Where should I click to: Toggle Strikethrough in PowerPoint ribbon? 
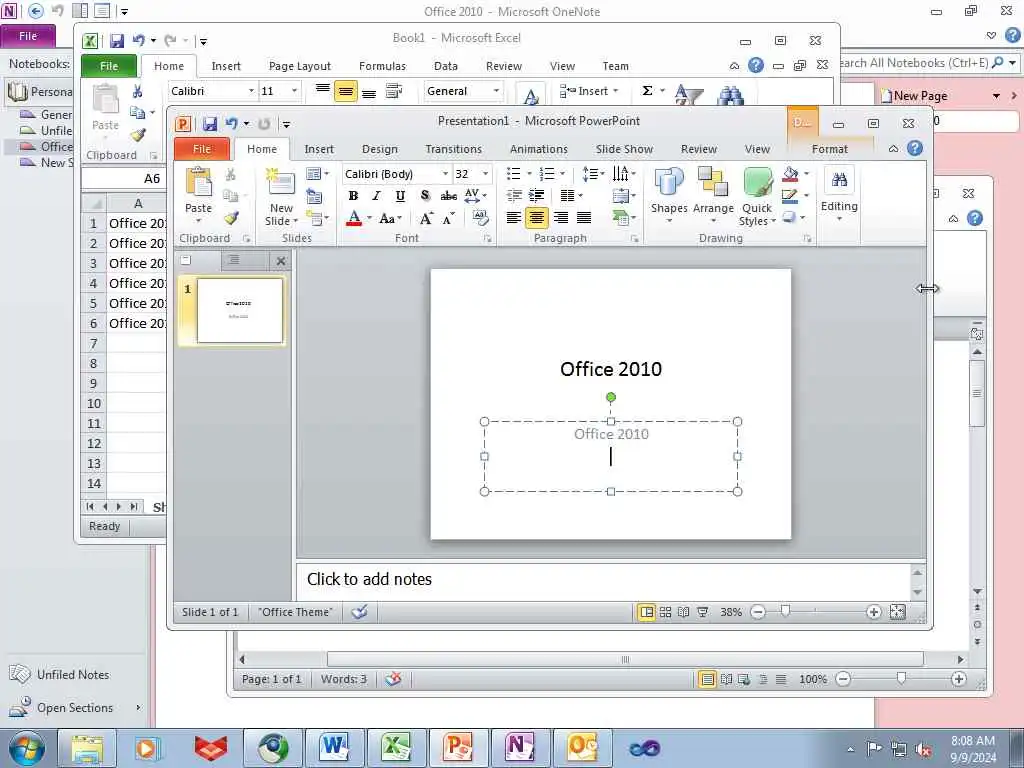(x=449, y=196)
